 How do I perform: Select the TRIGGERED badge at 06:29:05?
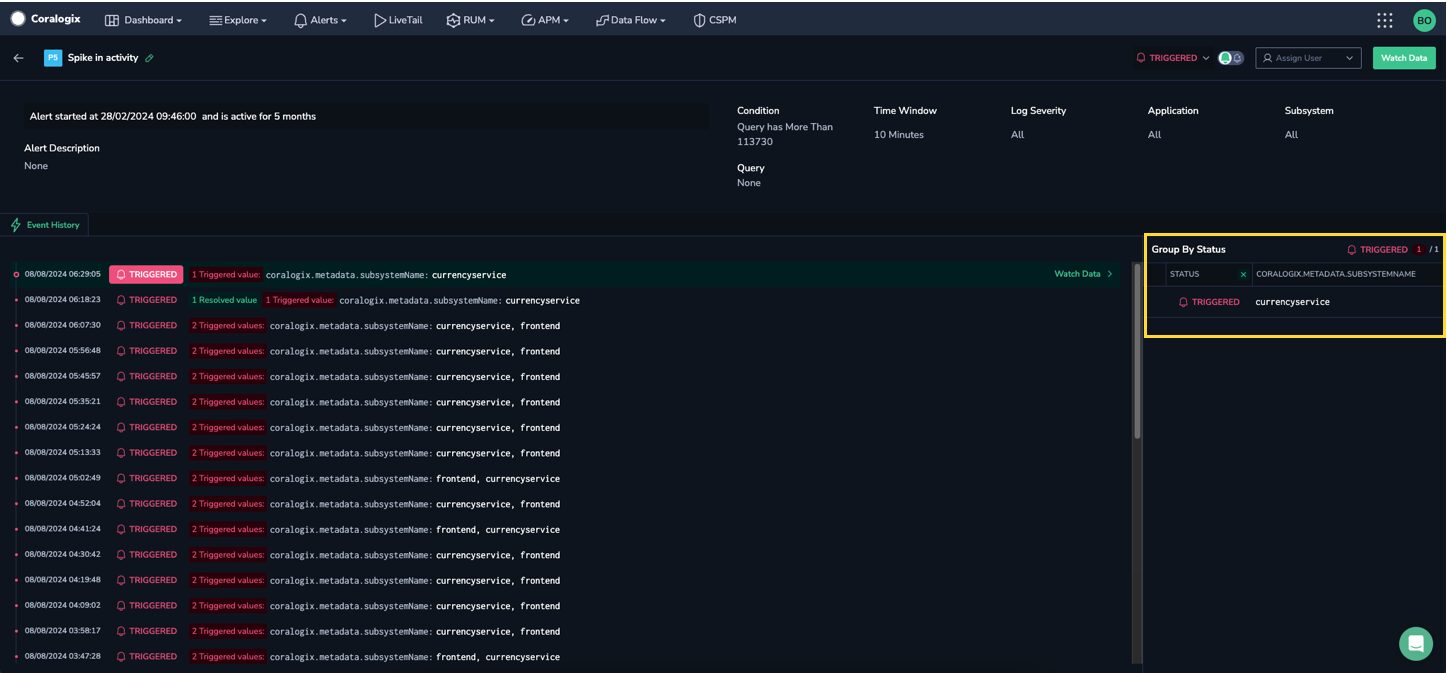click(146, 274)
